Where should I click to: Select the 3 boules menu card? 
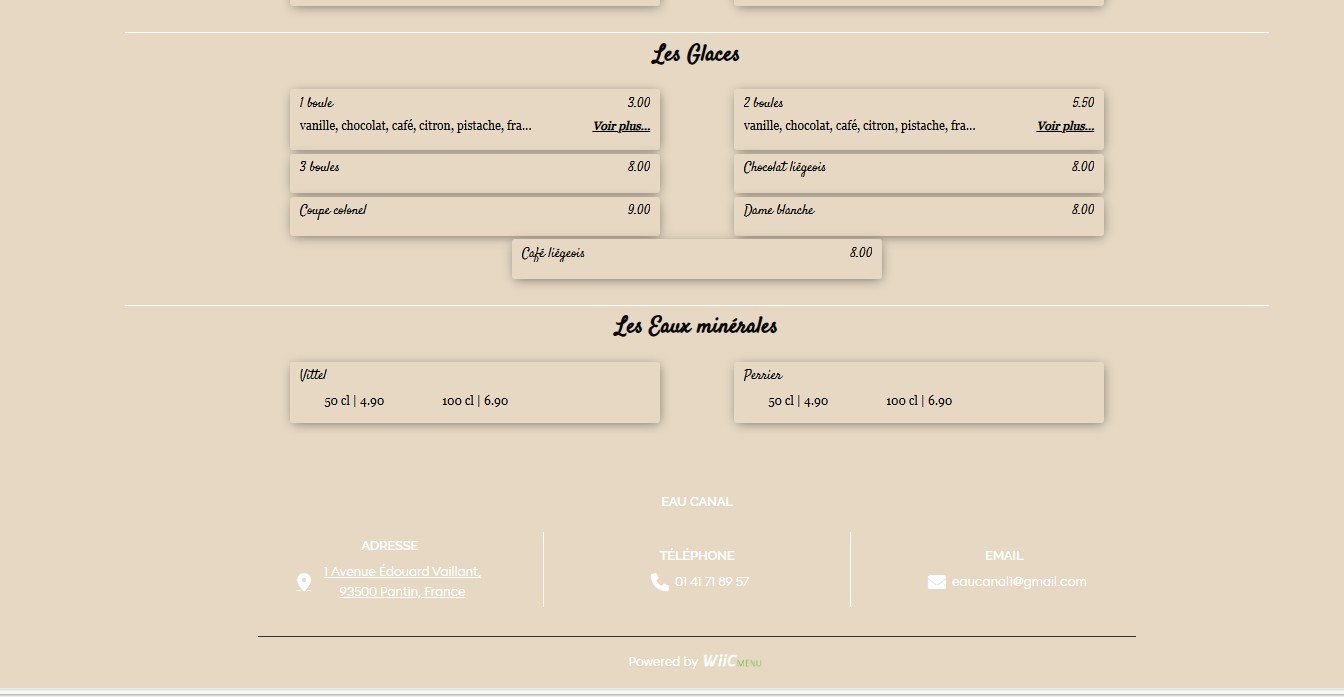[475, 173]
